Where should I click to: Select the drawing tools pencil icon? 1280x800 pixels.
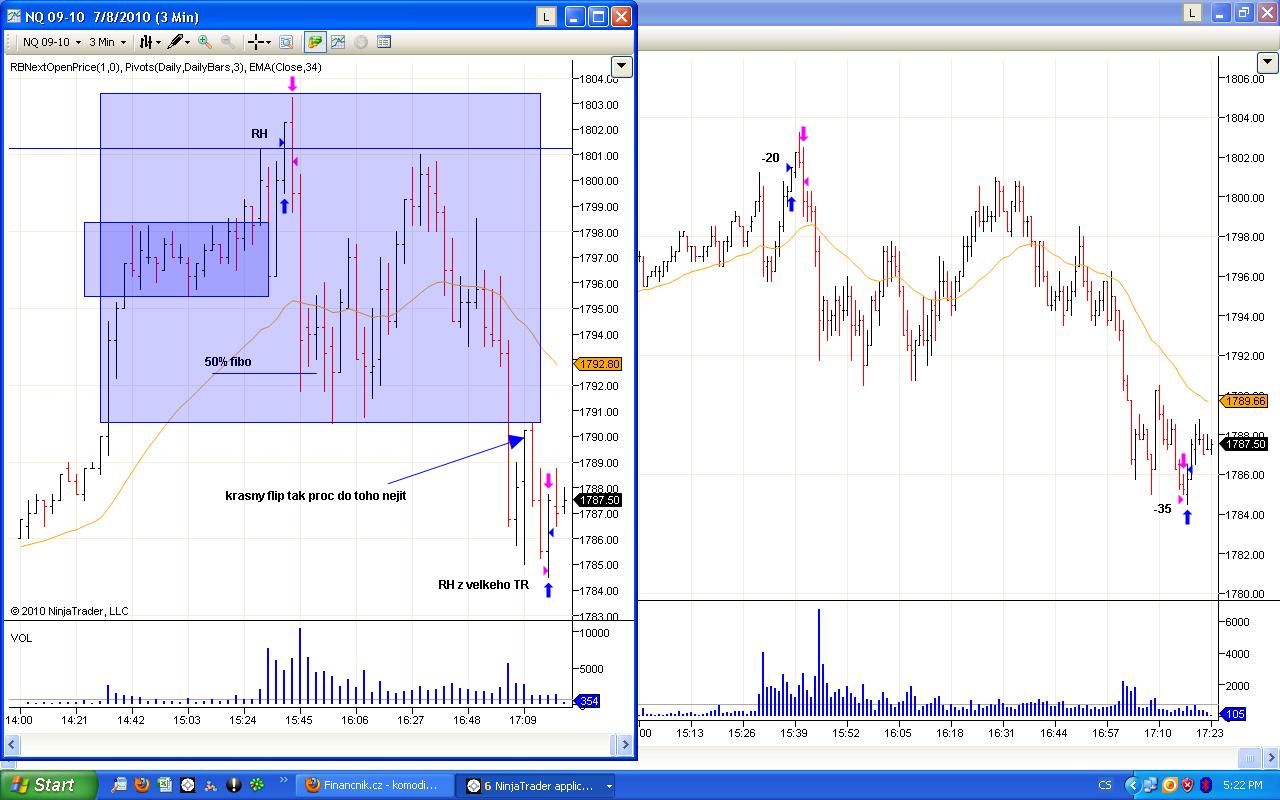coord(178,42)
